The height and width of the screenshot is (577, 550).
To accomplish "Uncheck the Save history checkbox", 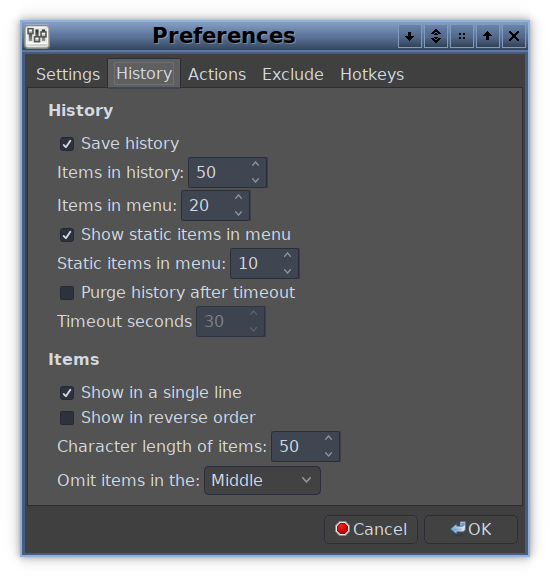I will coord(67,144).
